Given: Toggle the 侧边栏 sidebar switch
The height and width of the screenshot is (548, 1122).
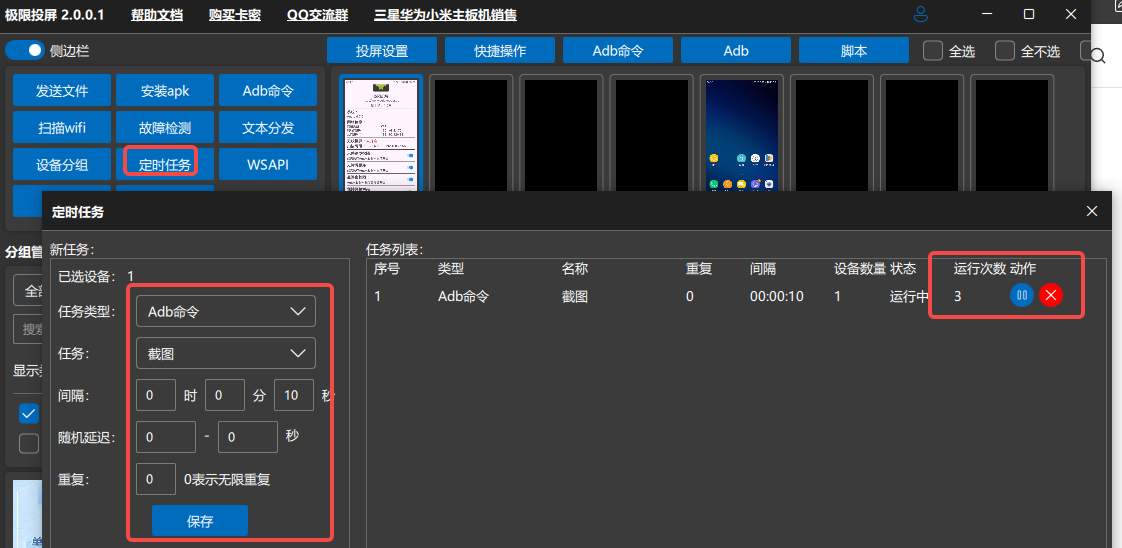Looking at the screenshot, I should pos(25,51).
